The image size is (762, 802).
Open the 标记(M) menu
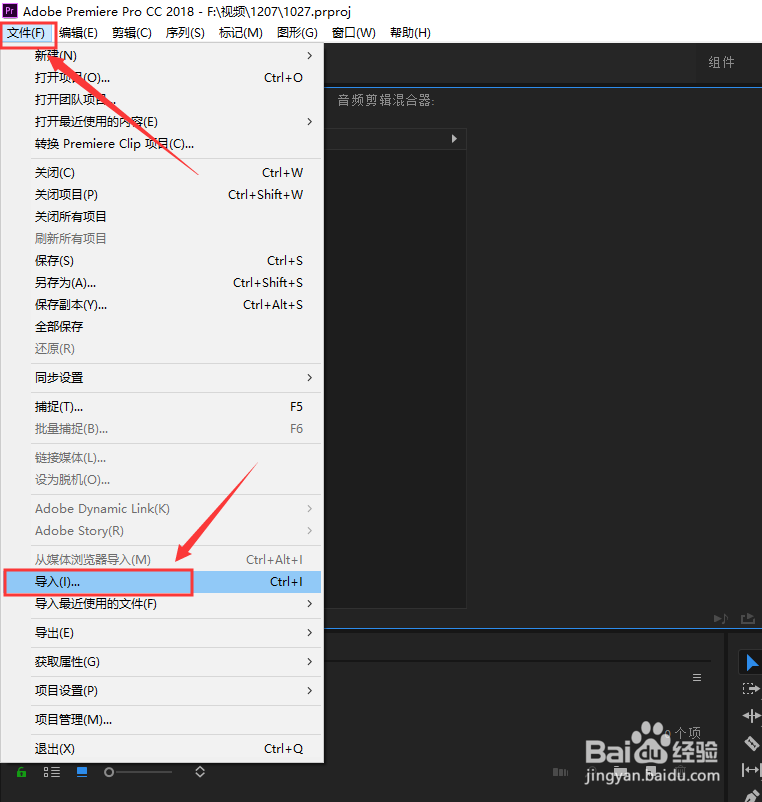point(240,33)
